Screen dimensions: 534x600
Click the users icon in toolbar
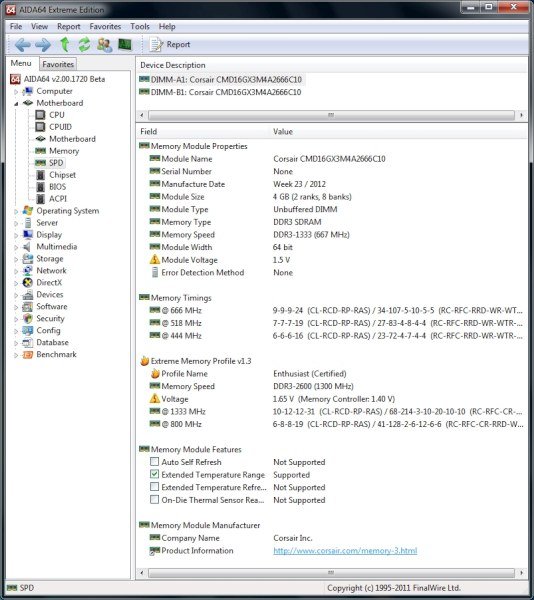pyautogui.click(x=104, y=45)
